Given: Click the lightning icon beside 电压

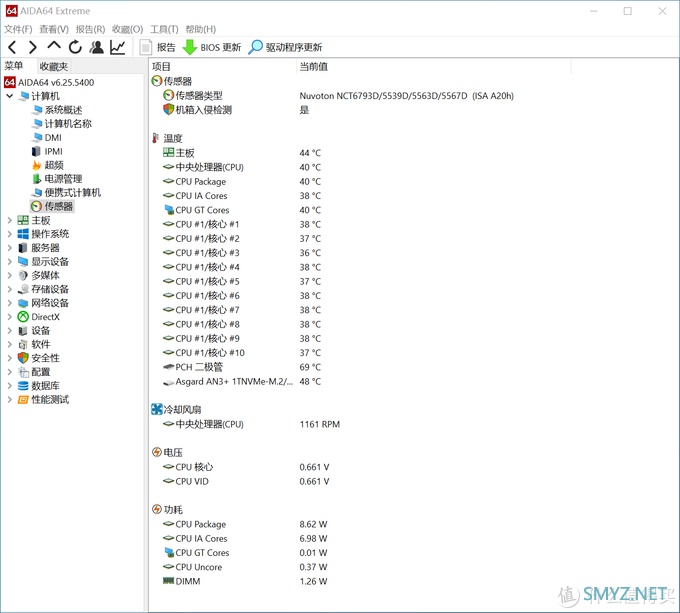Looking at the screenshot, I should [x=157, y=452].
